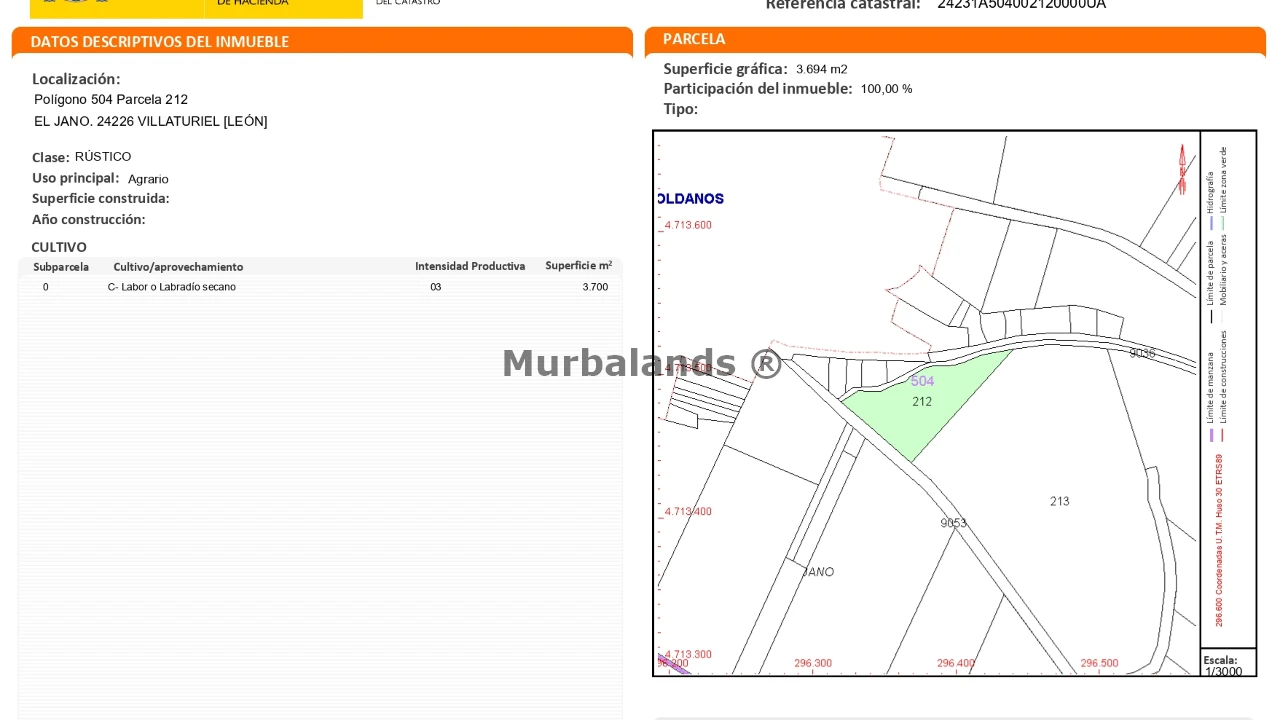
Task: Click the Cultivo/aprovechamiento column header
Action: [x=178, y=267]
